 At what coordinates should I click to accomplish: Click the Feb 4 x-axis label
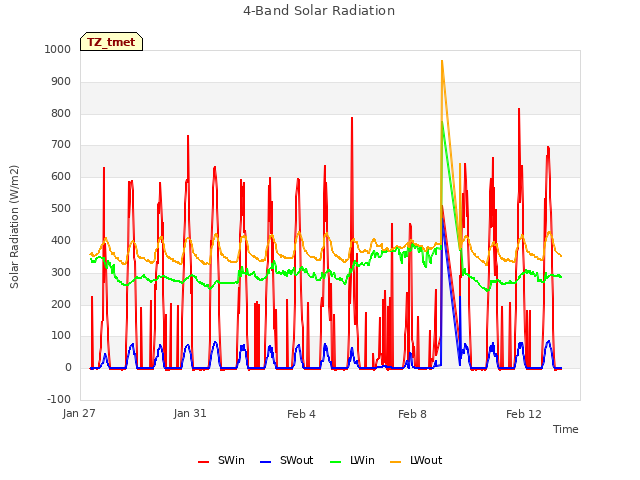click(301, 414)
